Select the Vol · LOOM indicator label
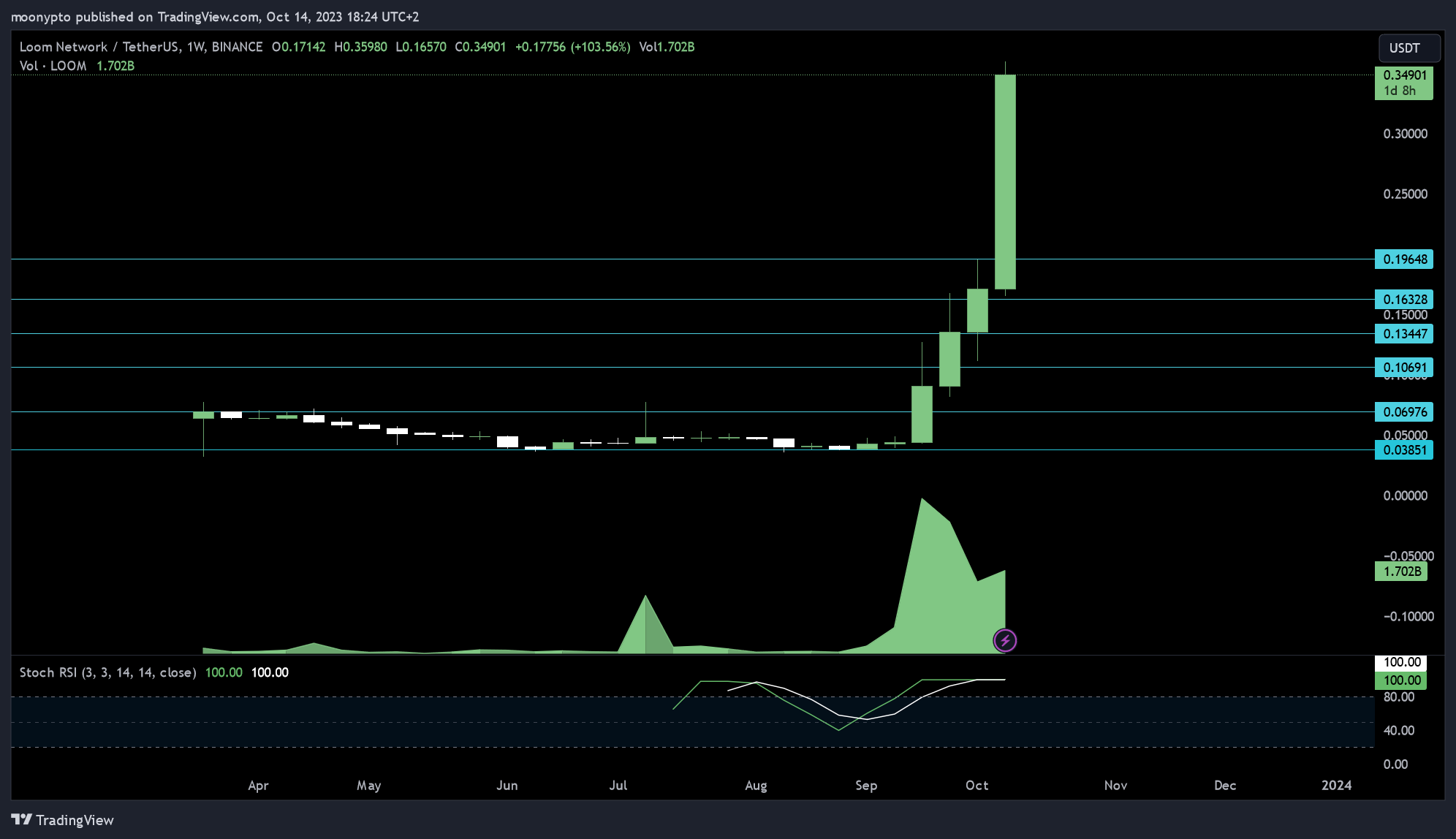The height and width of the screenshot is (839, 1456). pos(53,66)
